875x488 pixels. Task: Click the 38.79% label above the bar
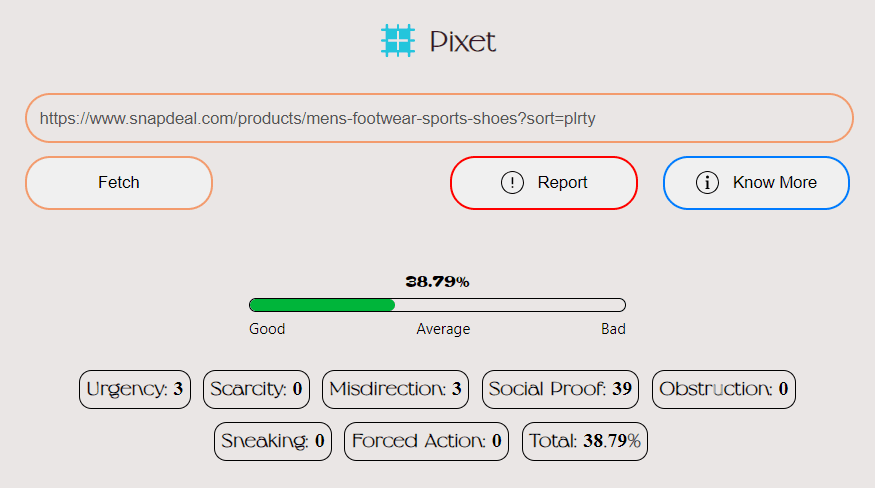(438, 281)
